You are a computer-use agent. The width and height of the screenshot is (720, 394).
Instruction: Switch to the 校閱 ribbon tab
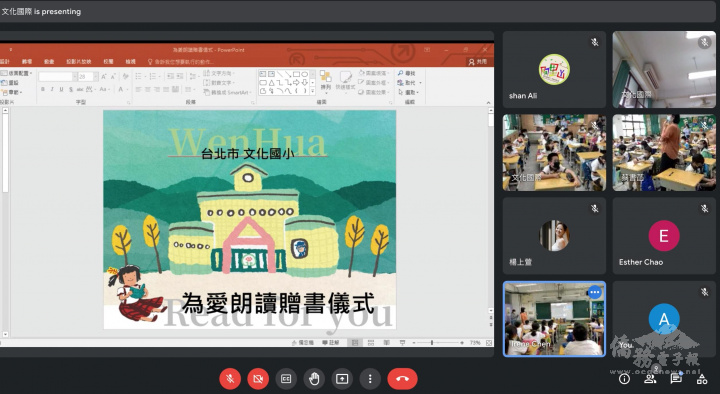pyautogui.click(x=108, y=62)
